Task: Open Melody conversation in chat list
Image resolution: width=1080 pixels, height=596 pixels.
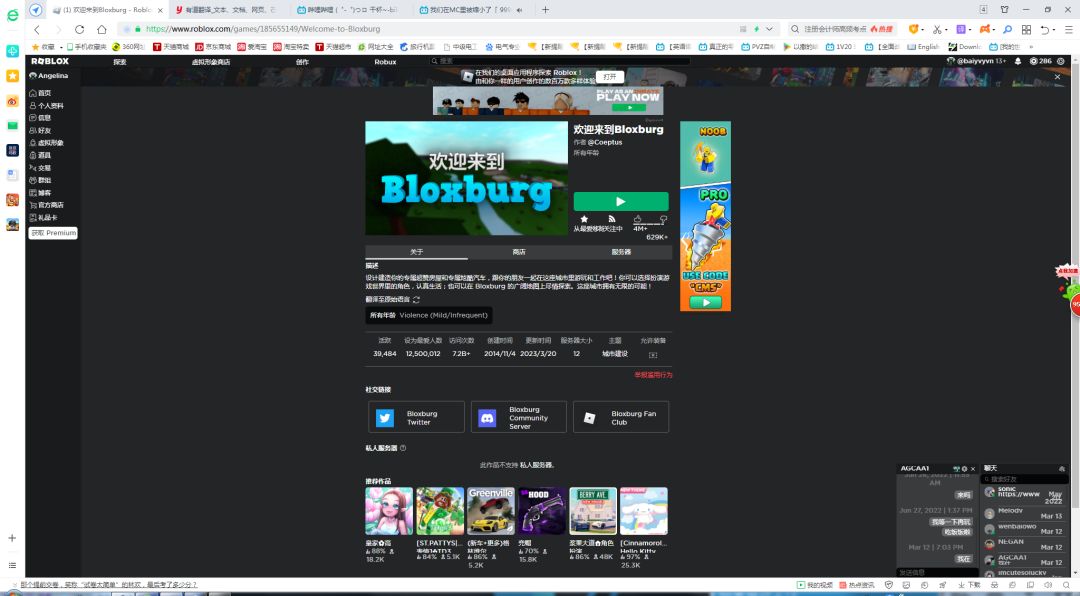Action: click(1026, 513)
